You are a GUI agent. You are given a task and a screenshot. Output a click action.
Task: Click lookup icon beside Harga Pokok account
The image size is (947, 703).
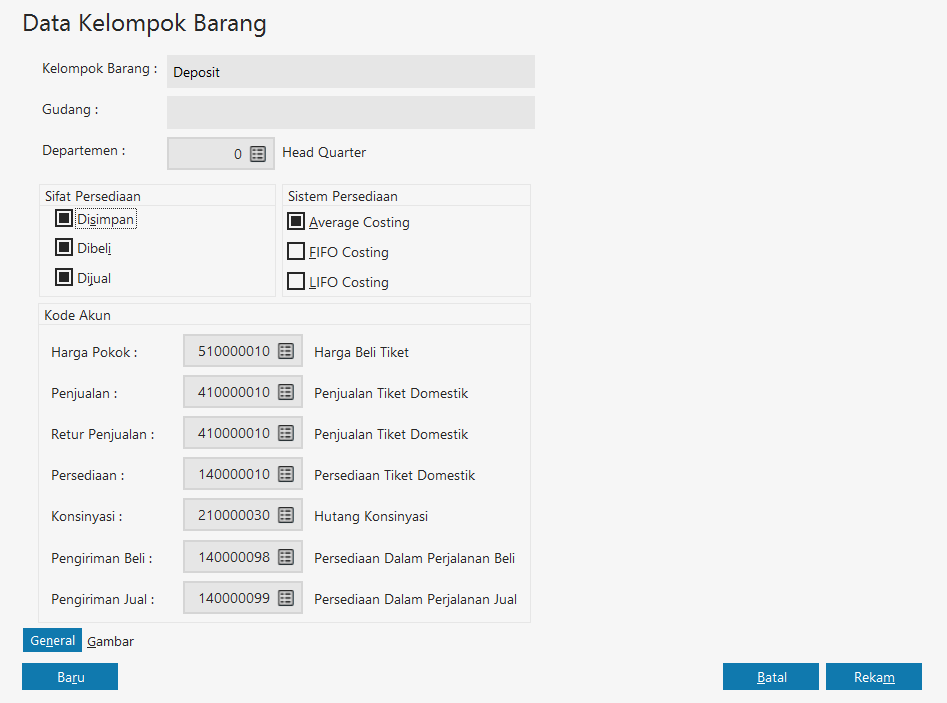(286, 351)
